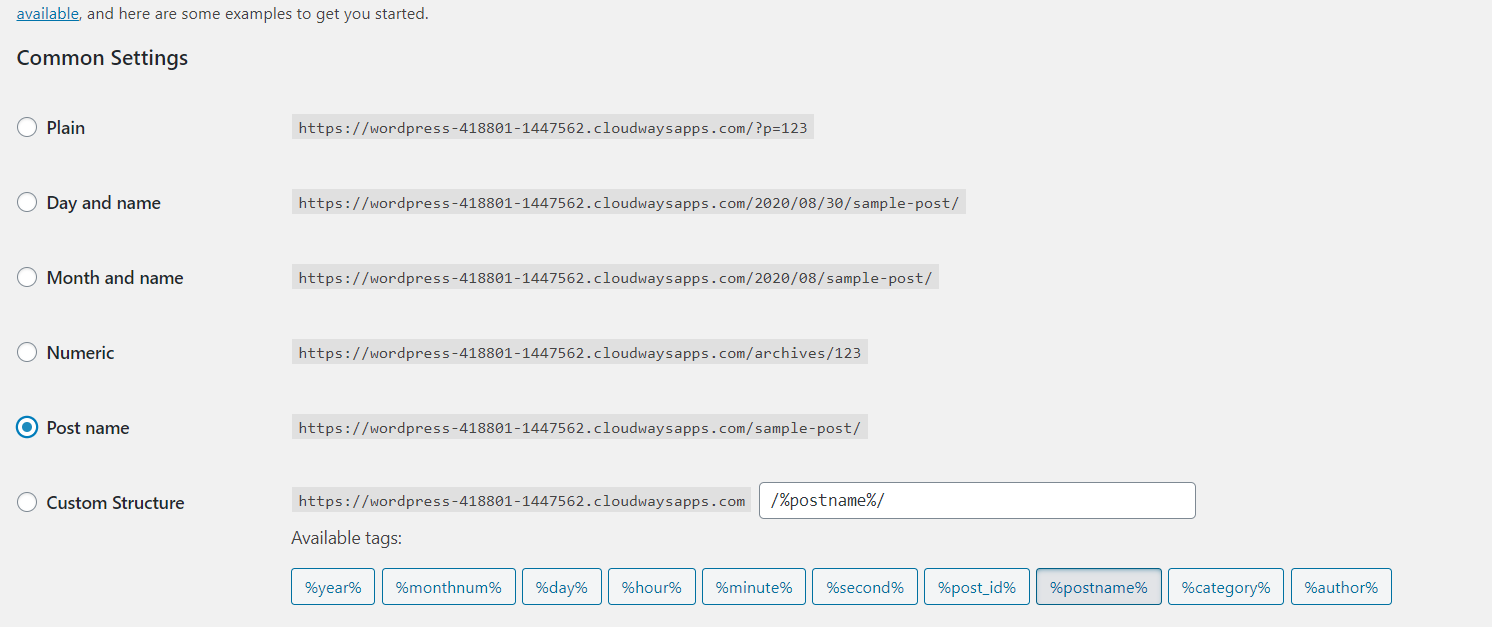The height and width of the screenshot is (627, 1492).
Task: Select Month and name permalink option
Action: pos(27,278)
